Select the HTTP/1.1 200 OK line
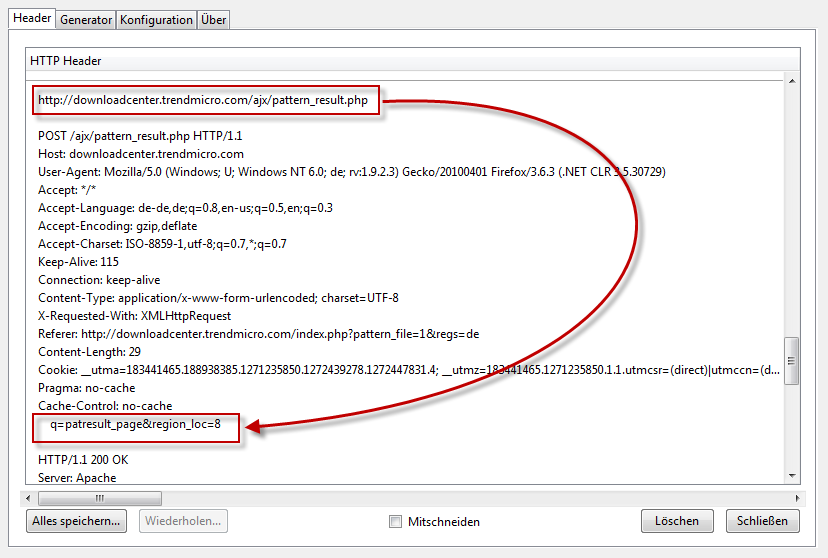Viewport: 828px width, 558px height. pyautogui.click(x=83, y=460)
